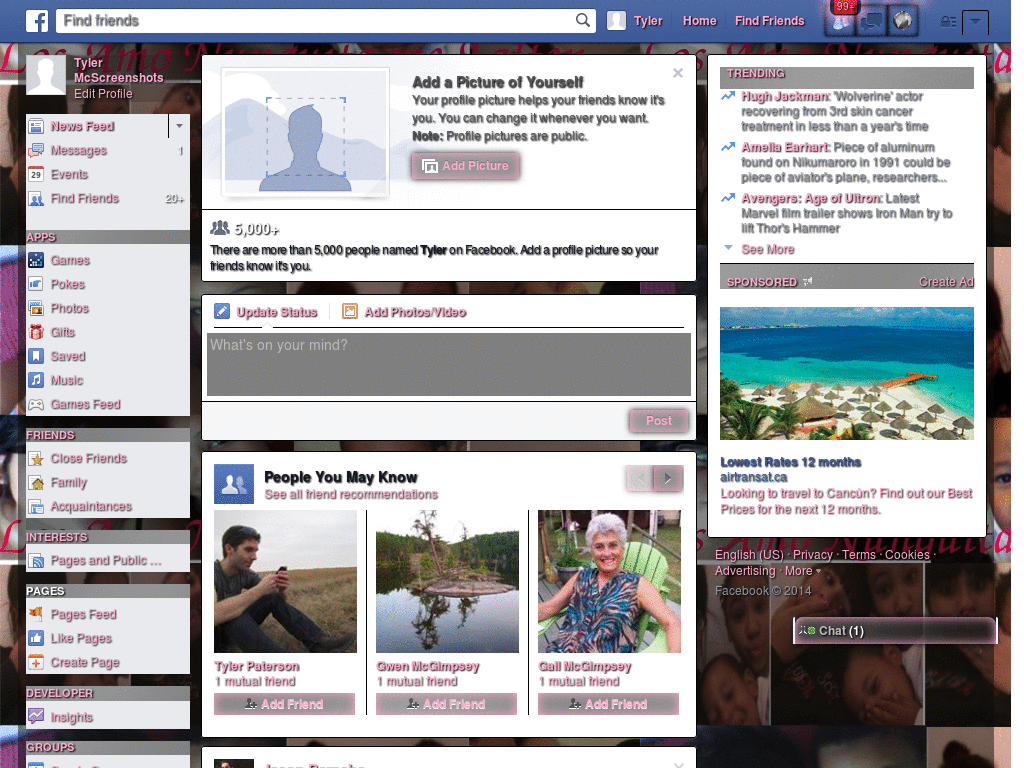Add Gail McGimpsey as friend
Viewport: 1024px width, 768px height.
[608, 705]
